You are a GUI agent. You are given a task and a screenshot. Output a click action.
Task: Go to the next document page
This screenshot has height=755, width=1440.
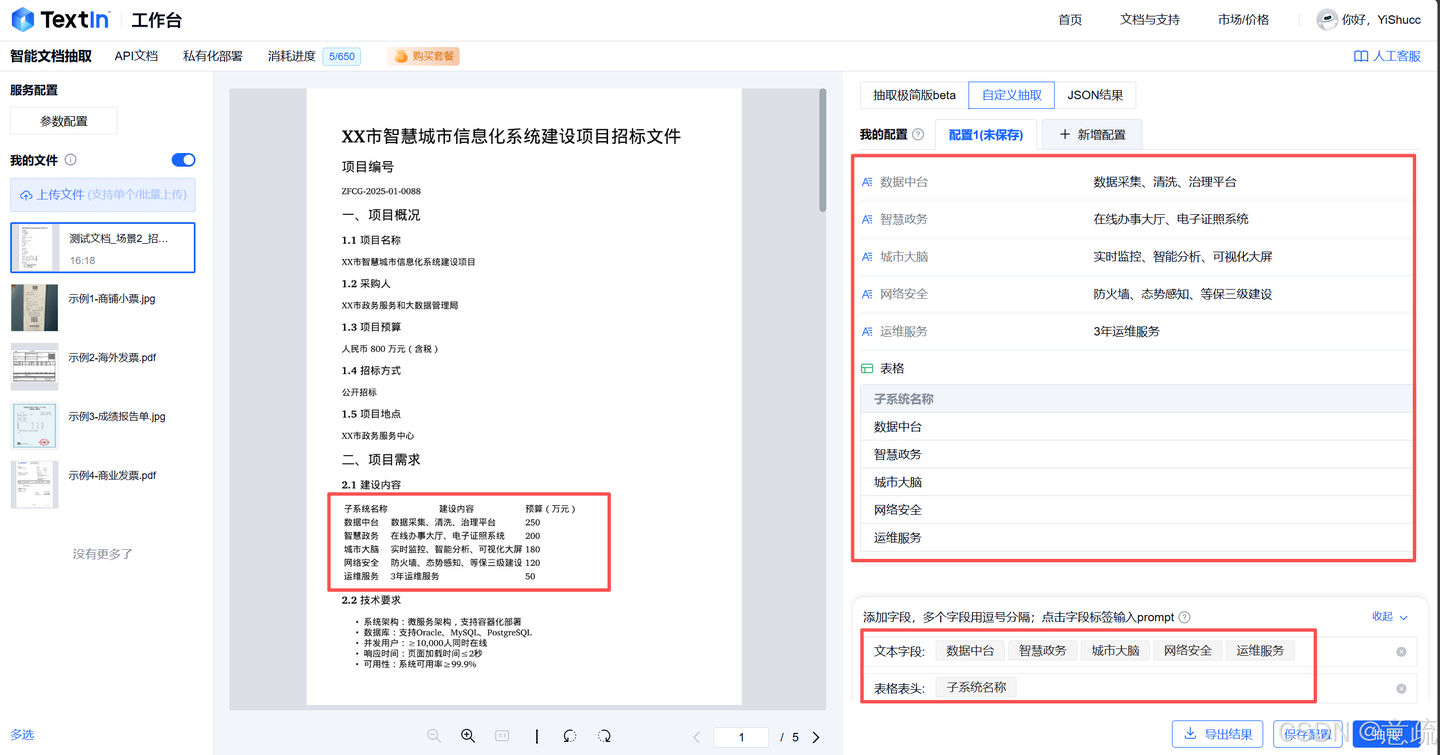tap(816, 737)
